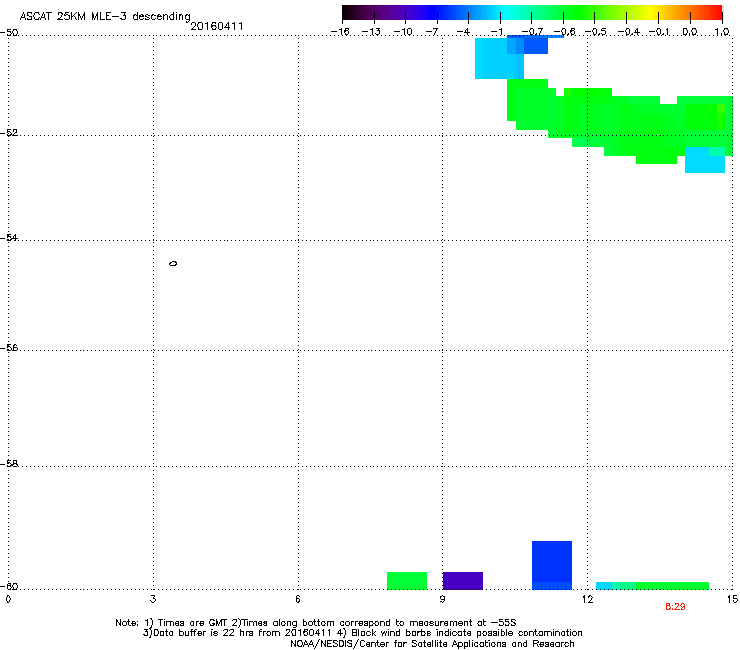Click the color bar label "-0.1"

pyautogui.click(x=659, y=32)
